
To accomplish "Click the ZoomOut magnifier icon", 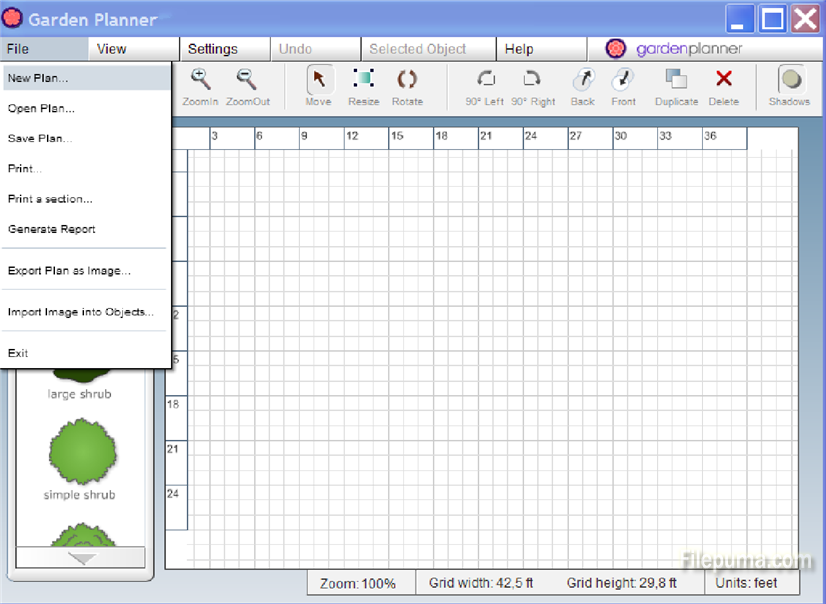I will click(x=247, y=81).
